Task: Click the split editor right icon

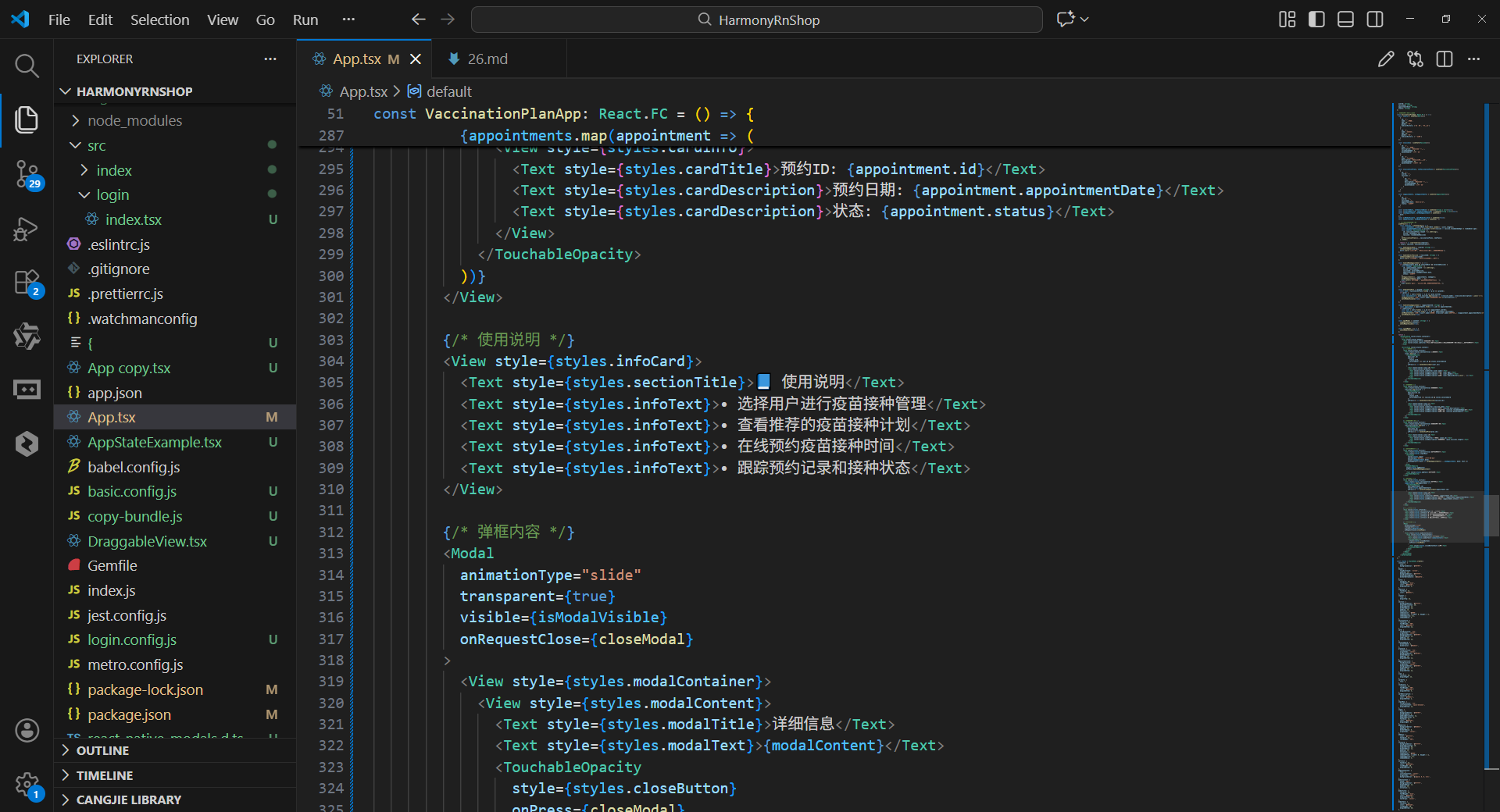Action: click(x=1445, y=59)
